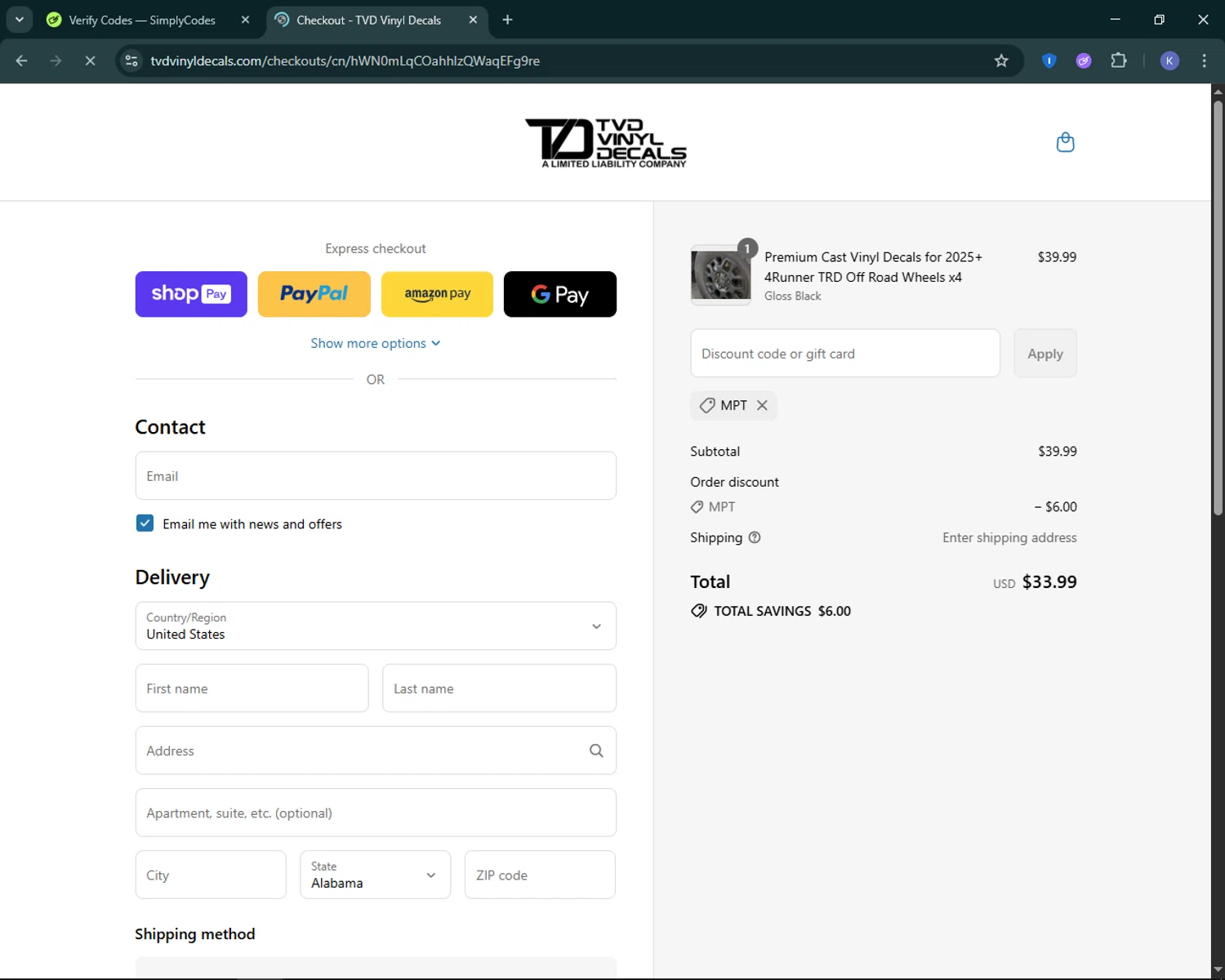Pay with Google Pay
Viewport: 1225px width, 980px height.
tap(560, 294)
